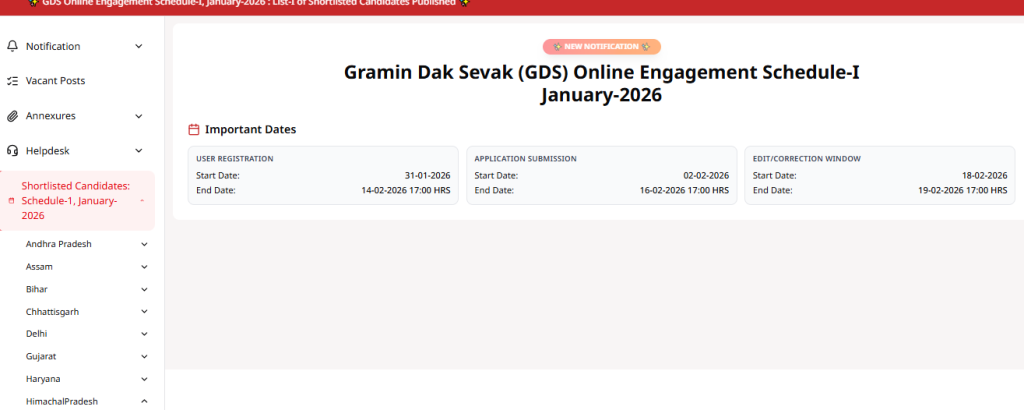Select Delhi from the state list
This screenshot has width=1024, height=410.
click(x=37, y=334)
